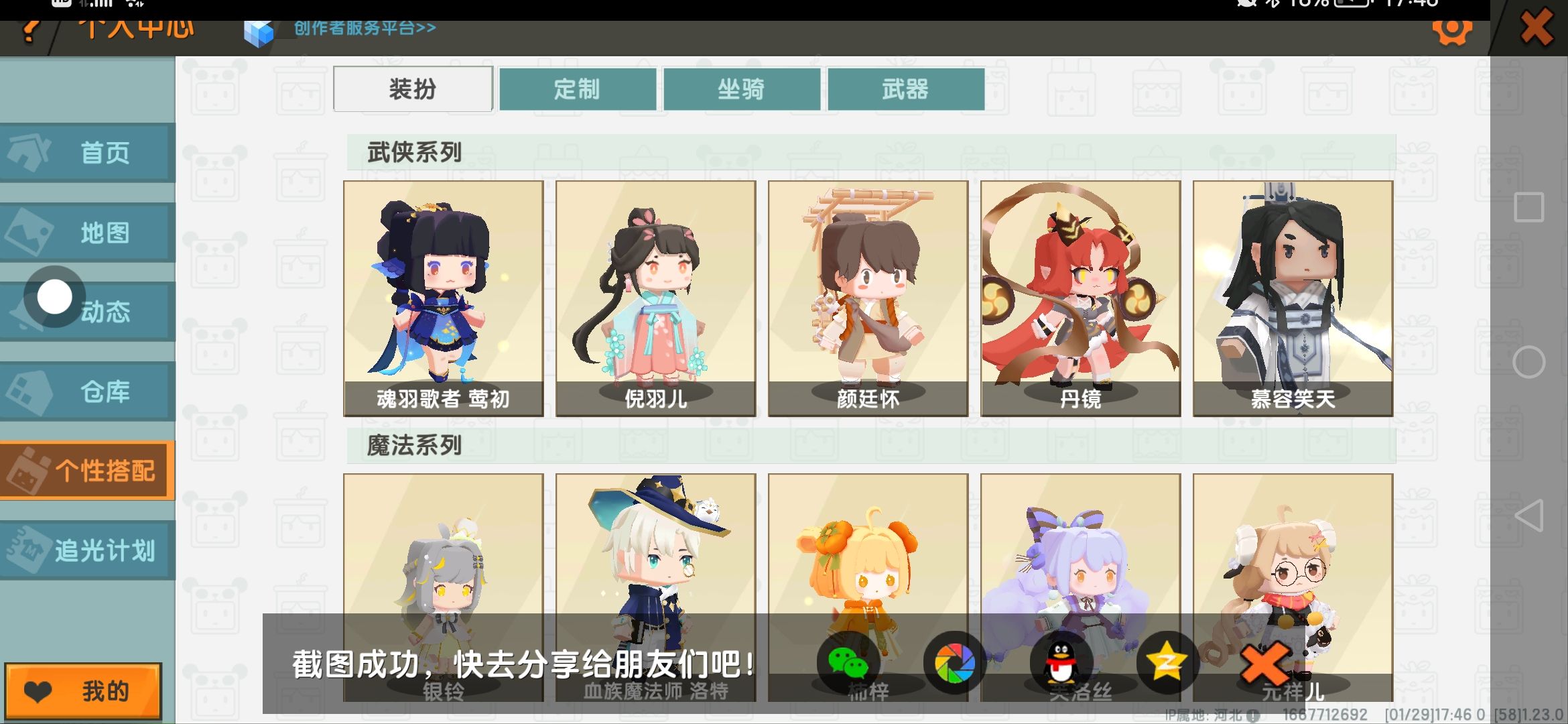Click the orange question mark help icon

[x=30, y=31]
